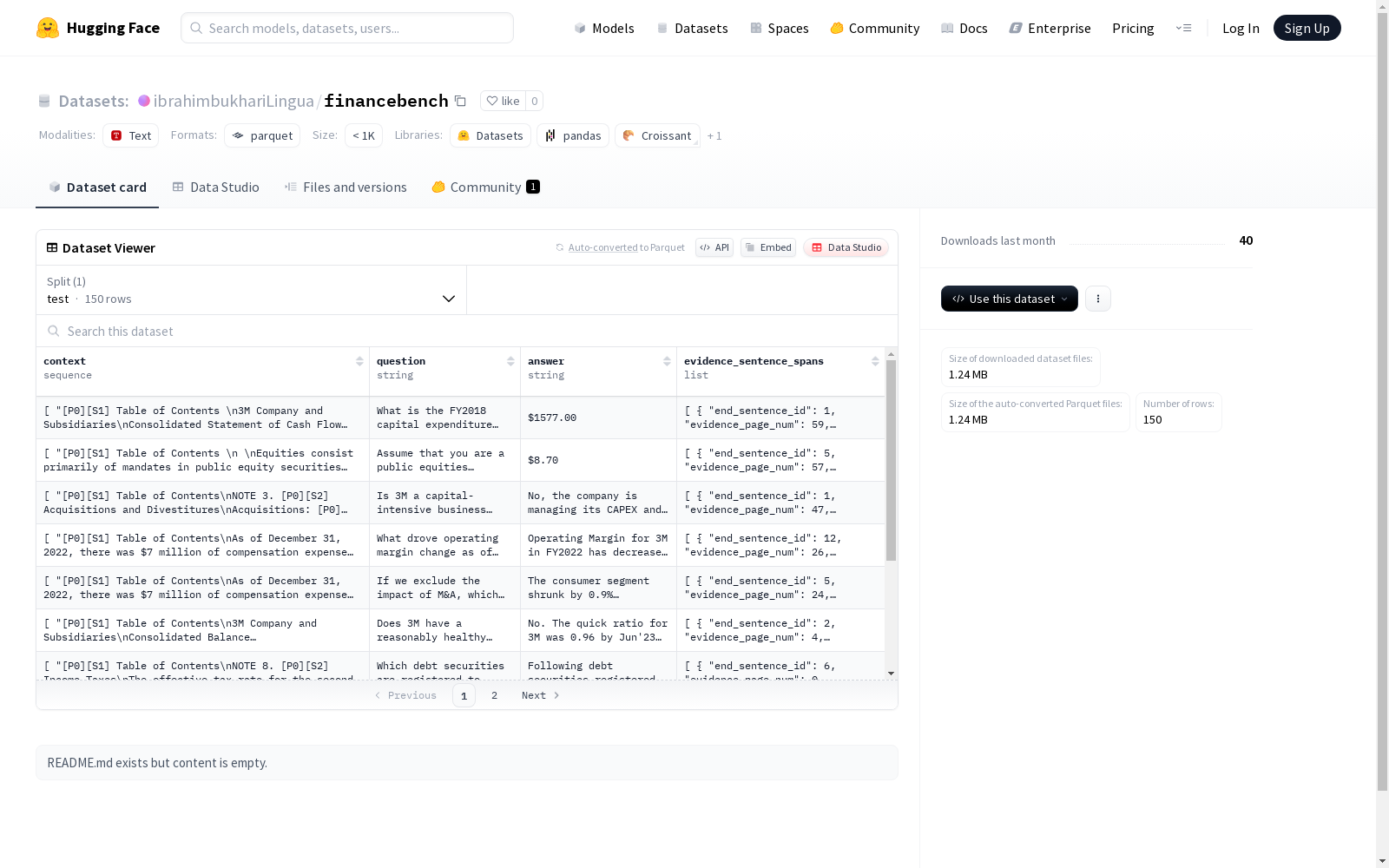The height and width of the screenshot is (868, 1389).
Task: Toggle the like heart on the dataset
Action: [x=504, y=101]
